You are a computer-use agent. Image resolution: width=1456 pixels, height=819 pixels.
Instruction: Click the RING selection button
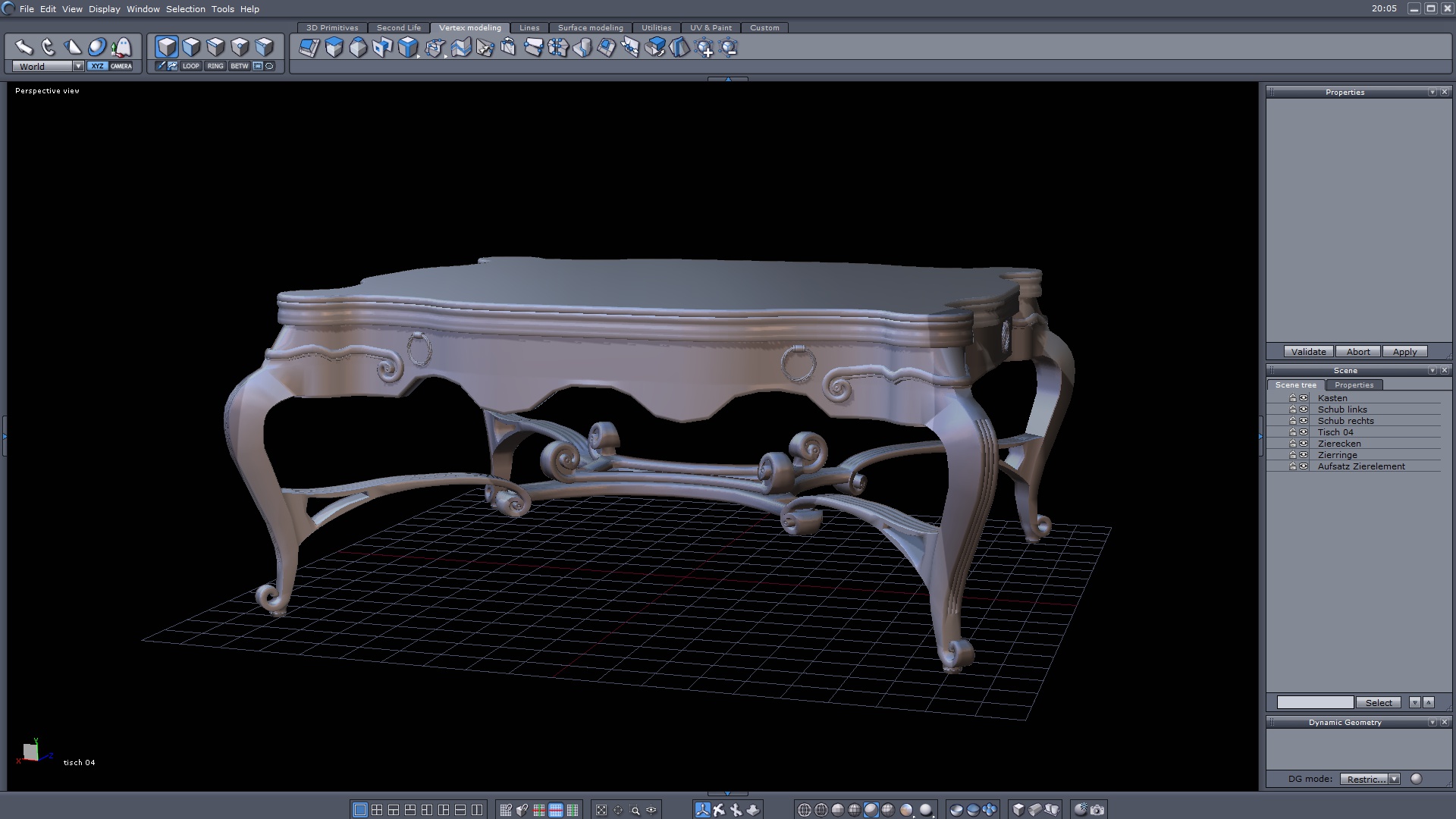[x=215, y=66]
